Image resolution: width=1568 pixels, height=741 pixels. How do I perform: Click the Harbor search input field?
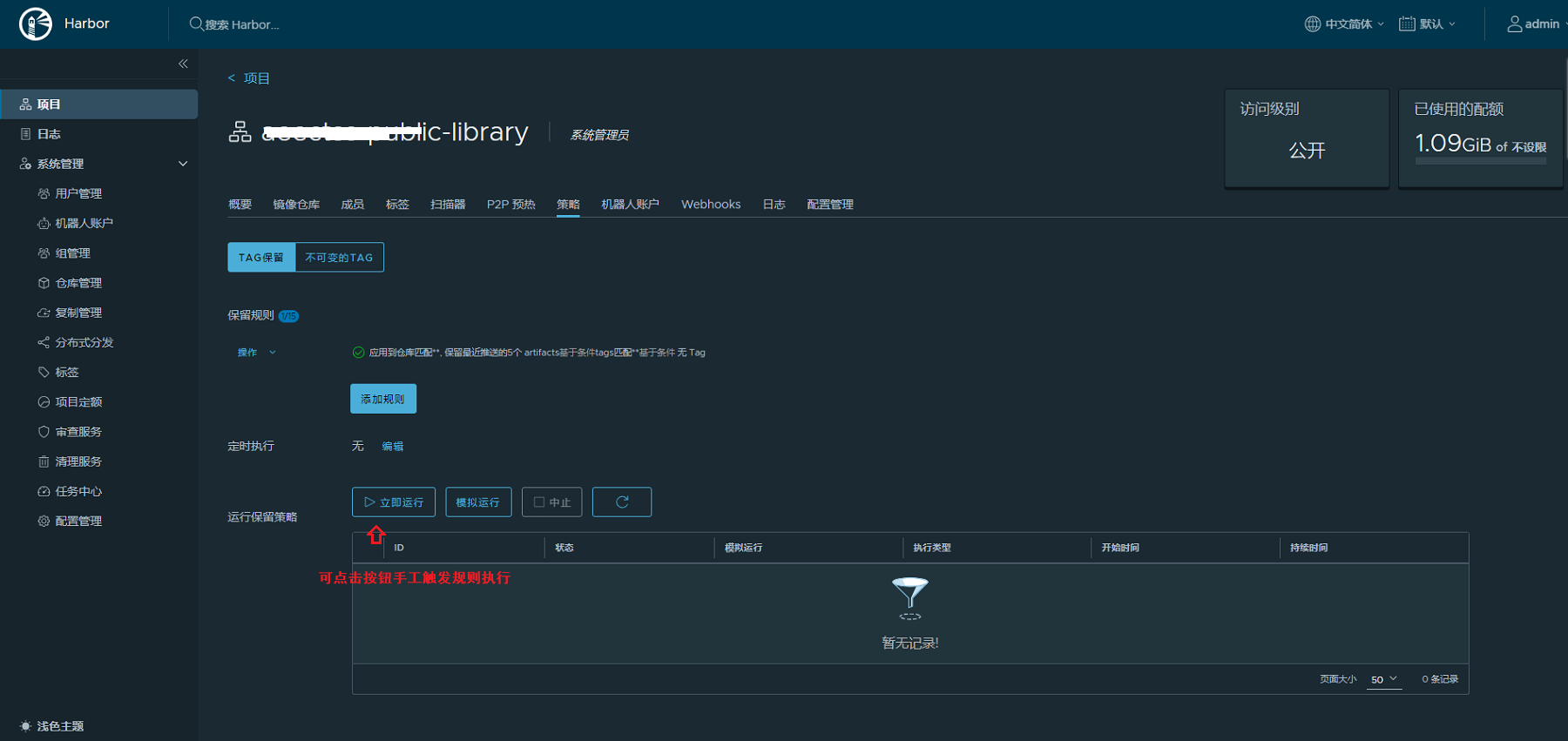tap(242, 24)
